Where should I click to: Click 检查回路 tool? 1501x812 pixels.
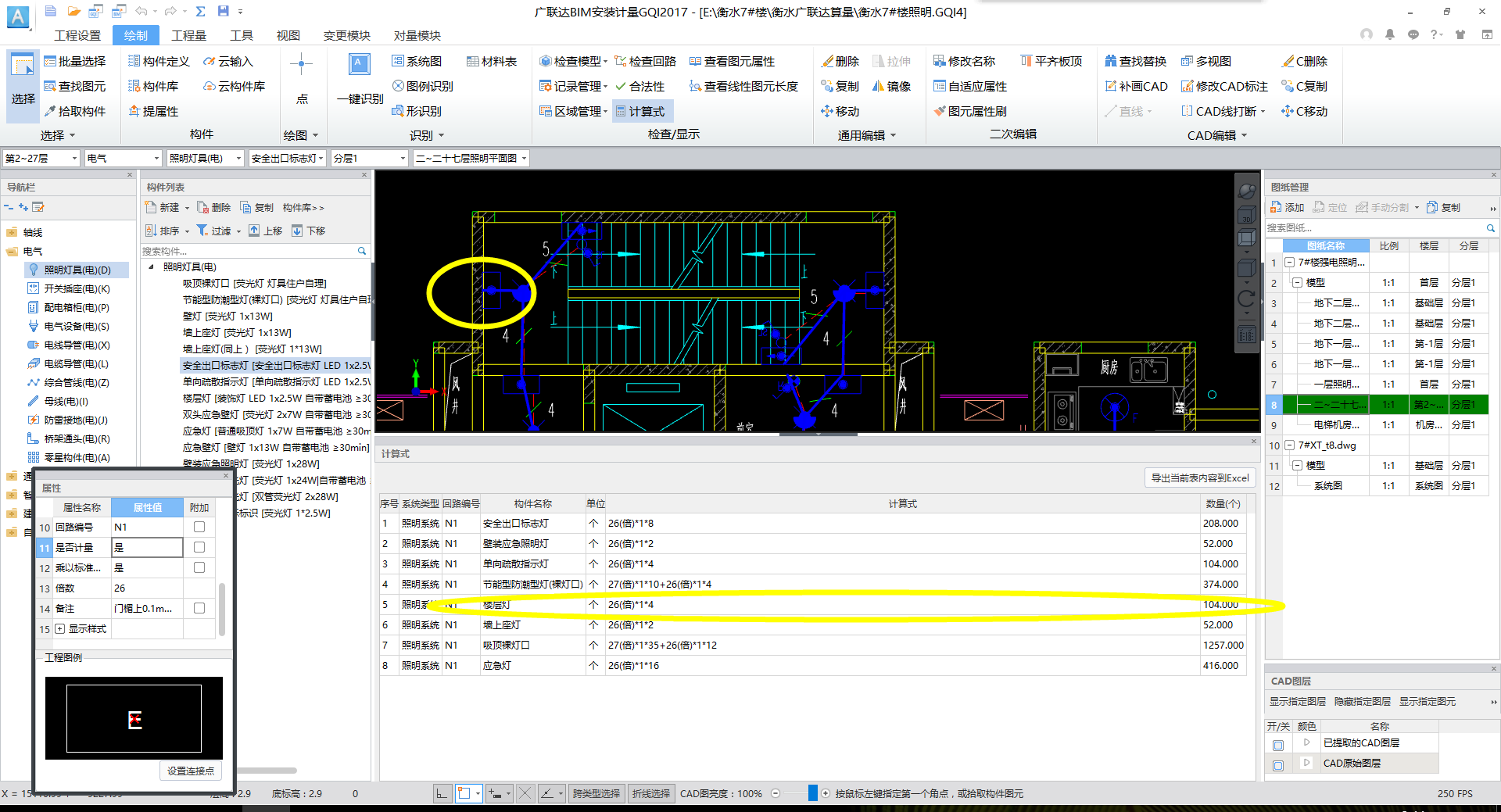tap(646, 61)
